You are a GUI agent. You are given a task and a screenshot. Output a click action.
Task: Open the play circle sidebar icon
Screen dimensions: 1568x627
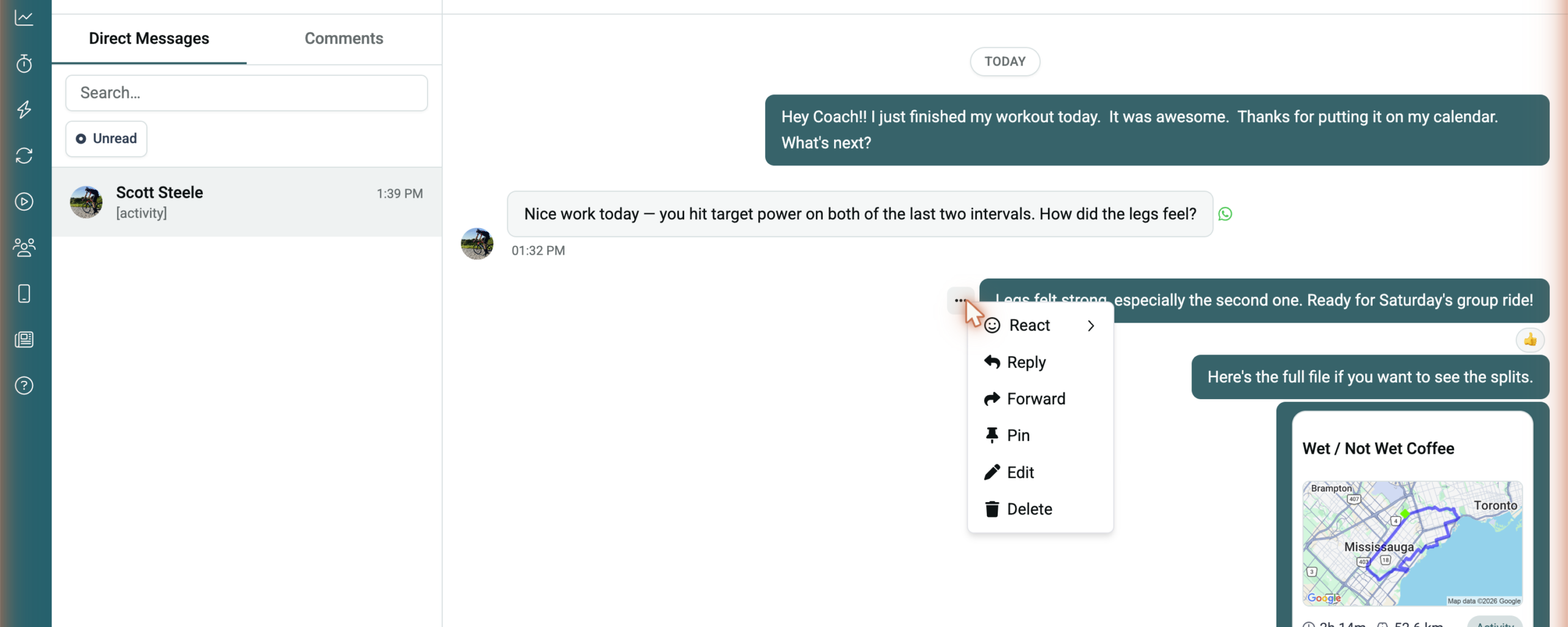(x=24, y=201)
